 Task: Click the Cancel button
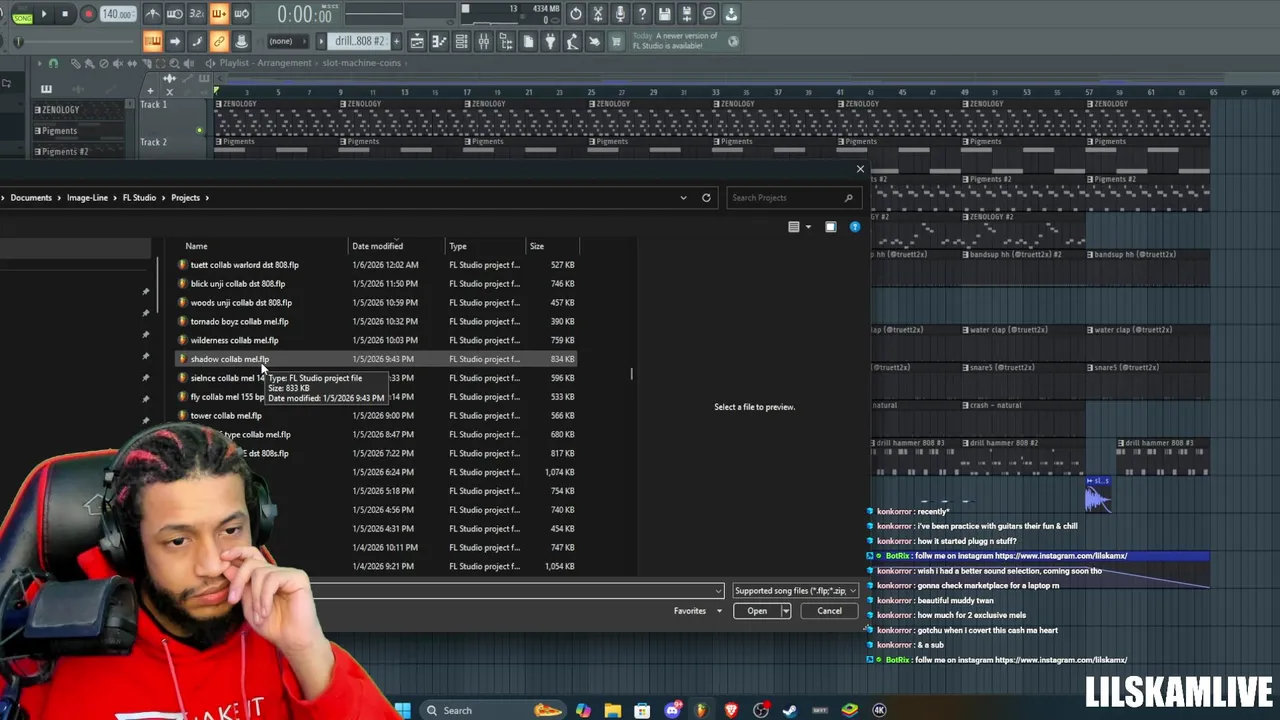(829, 611)
